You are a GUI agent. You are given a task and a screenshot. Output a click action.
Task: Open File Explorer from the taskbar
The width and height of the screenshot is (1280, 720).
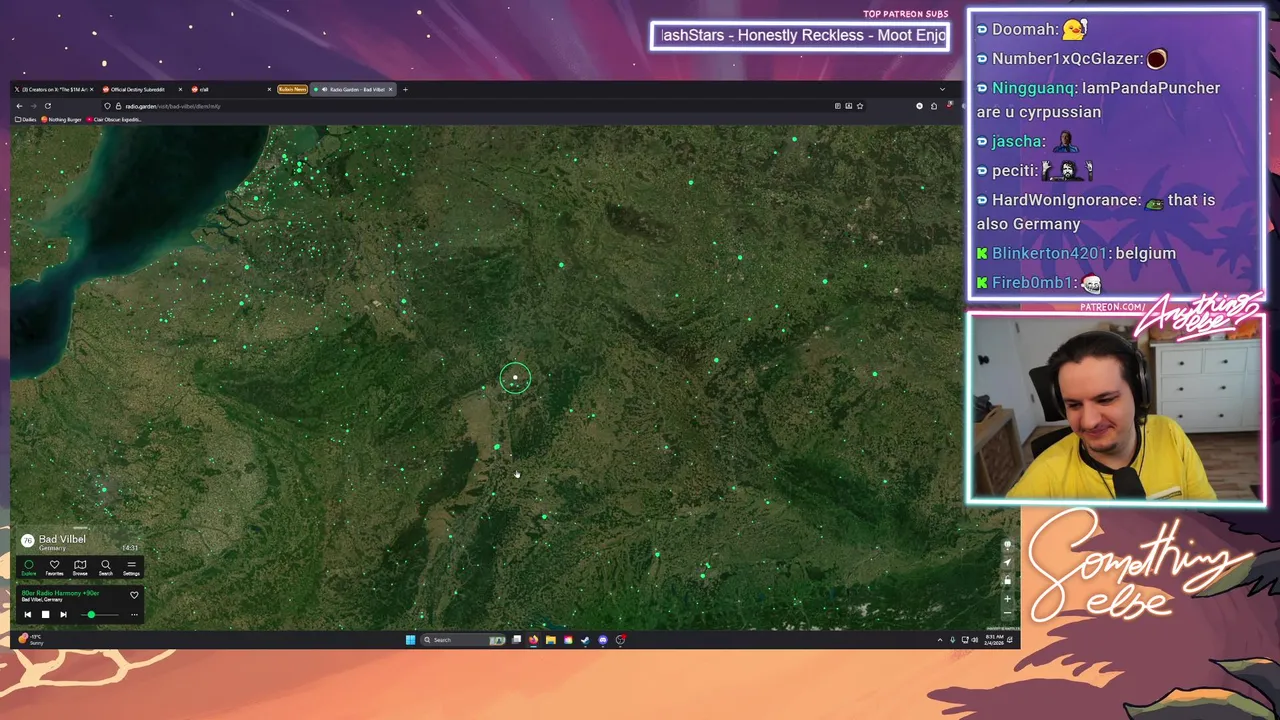550,640
